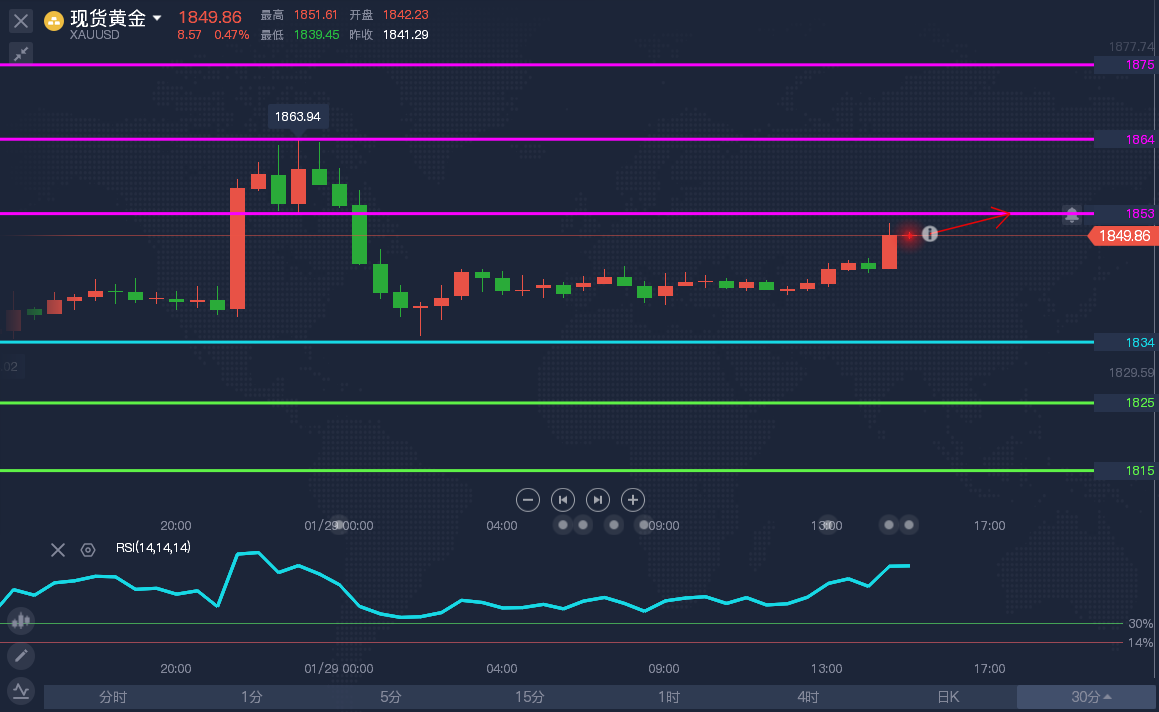Click the 昨收 1841.29 value
The width and height of the screenshot is (1159, 712).
[405, 35]
